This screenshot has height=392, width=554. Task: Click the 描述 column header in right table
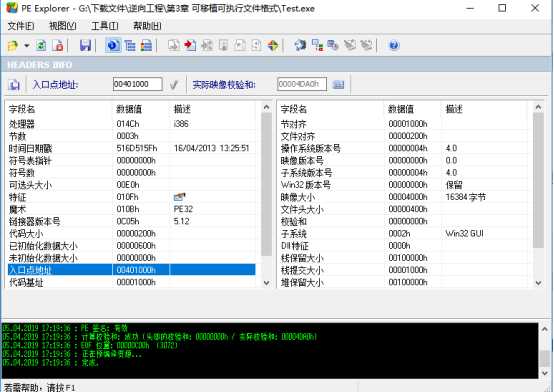[x=484, y=109]
